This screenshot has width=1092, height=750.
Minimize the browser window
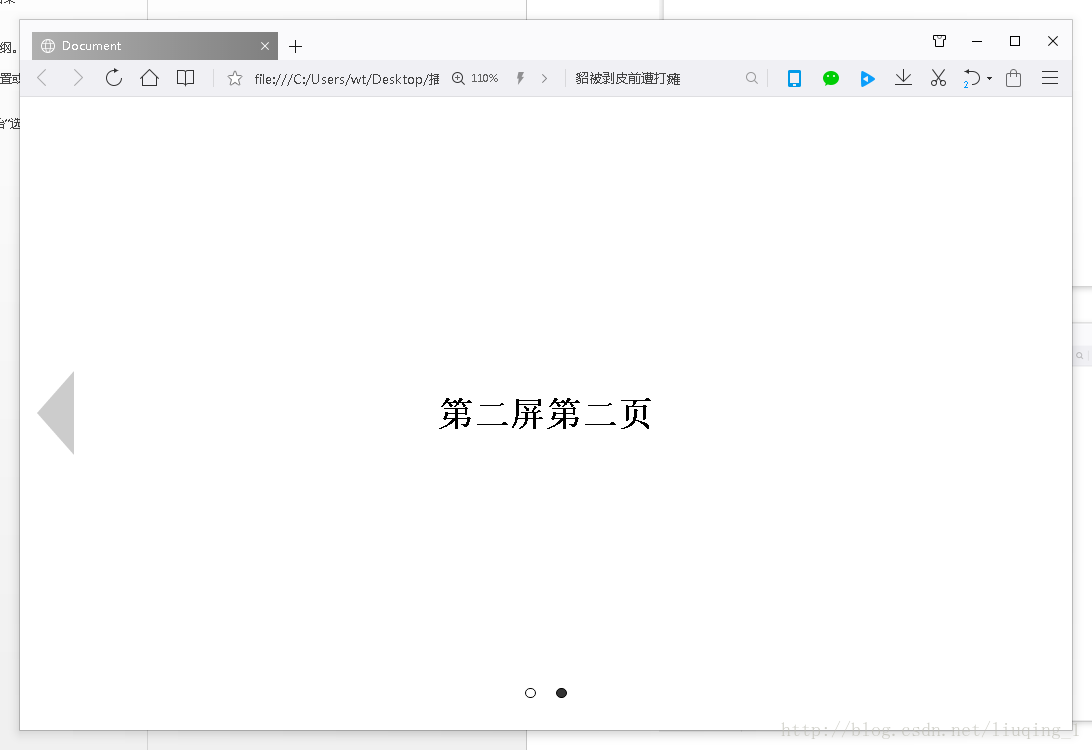click(x=977, y=41)
